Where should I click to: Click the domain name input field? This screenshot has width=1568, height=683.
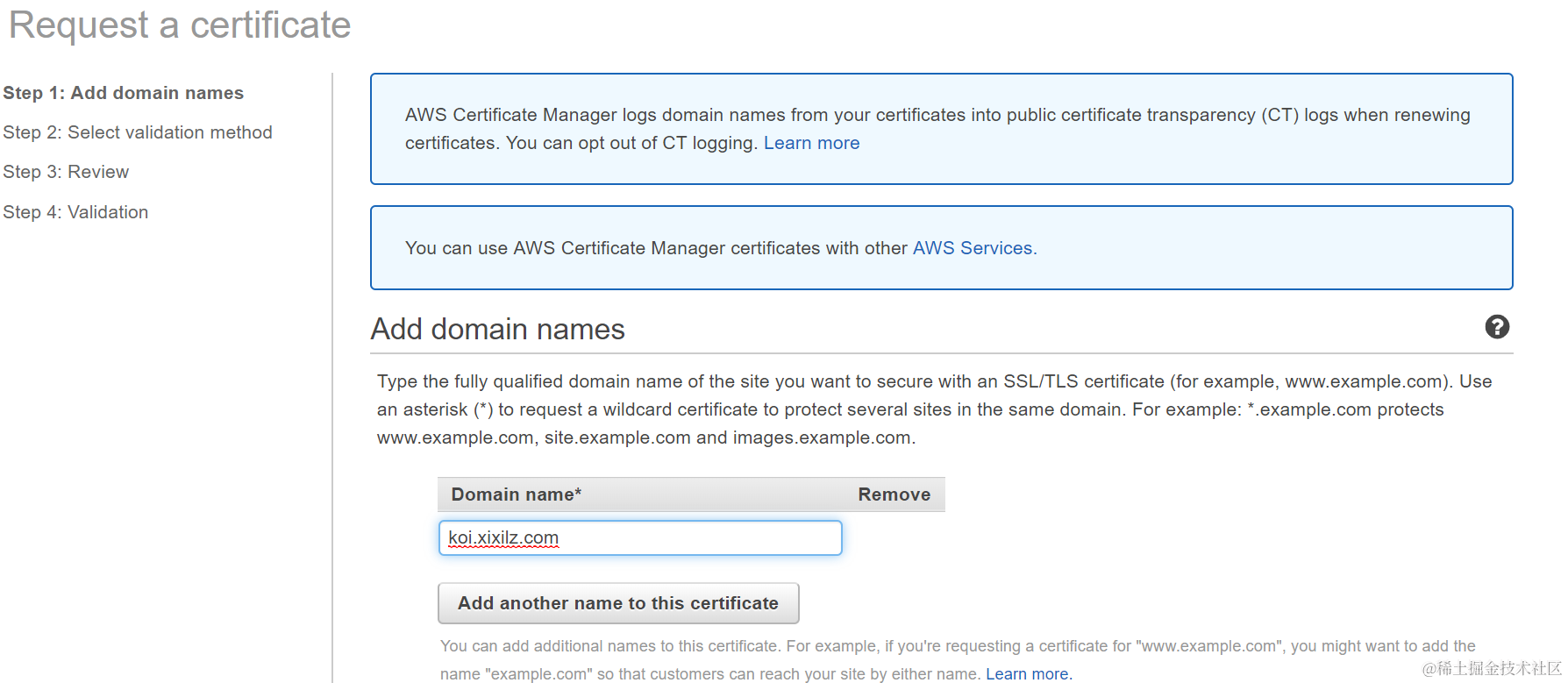(640, 537)
